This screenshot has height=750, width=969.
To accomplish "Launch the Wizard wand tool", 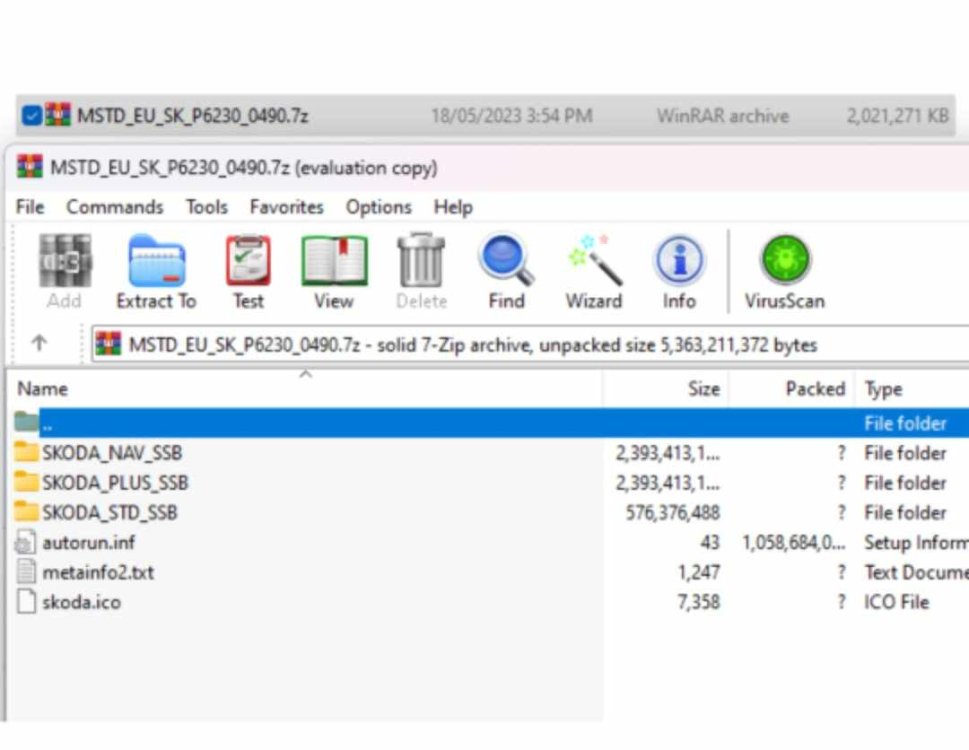I will pos(595,261).
